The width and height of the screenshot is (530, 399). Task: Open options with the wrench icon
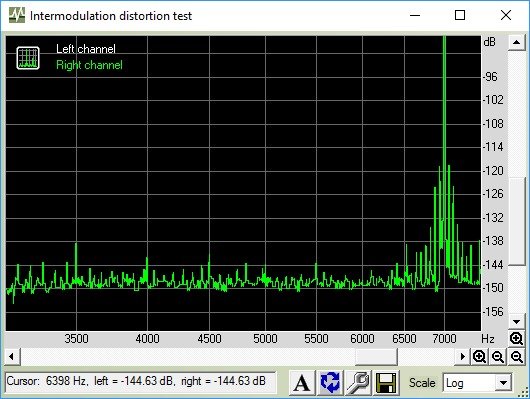358,383
